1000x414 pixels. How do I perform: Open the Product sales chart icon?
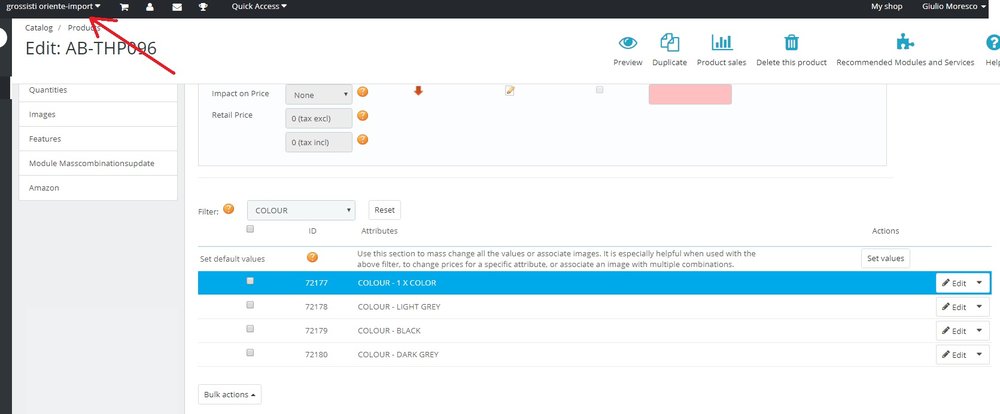721,43
